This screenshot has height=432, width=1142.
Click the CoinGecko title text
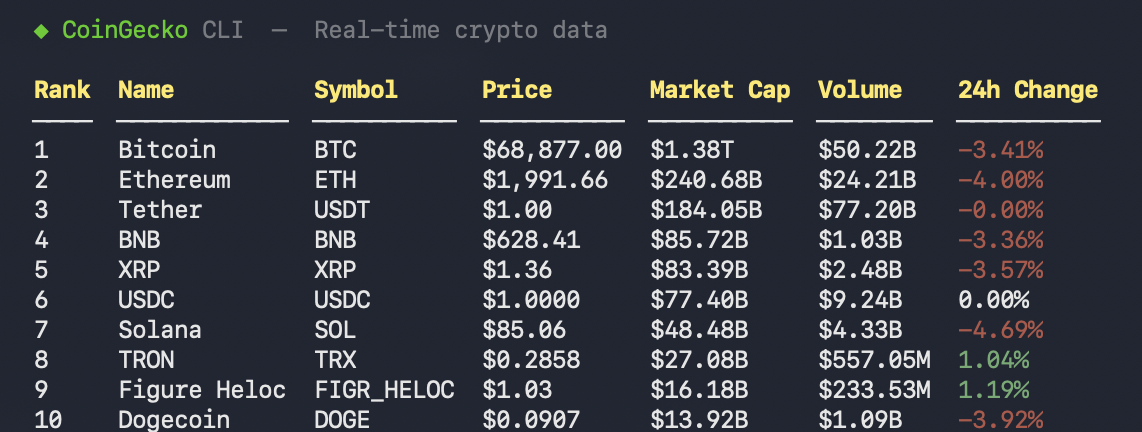(x=125, y=31)
